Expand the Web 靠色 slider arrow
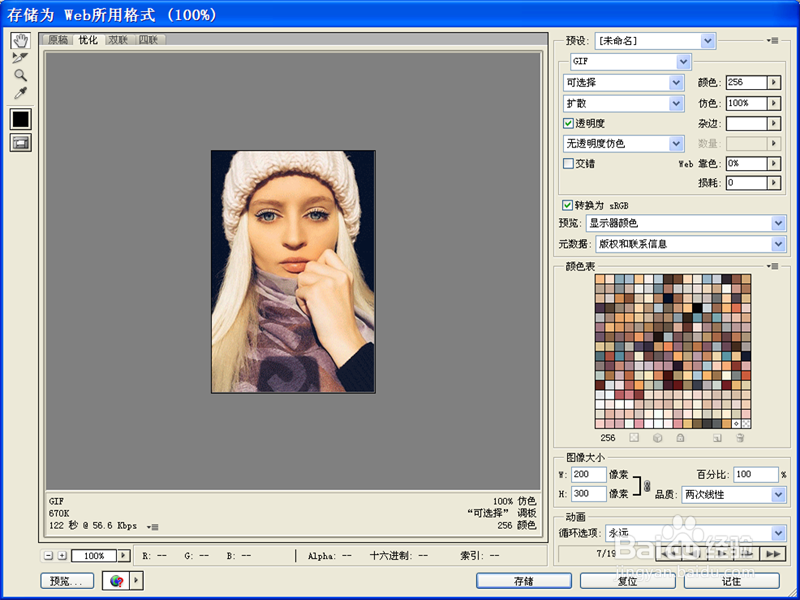Screen dimensions: 800x600 coord(774,164)
